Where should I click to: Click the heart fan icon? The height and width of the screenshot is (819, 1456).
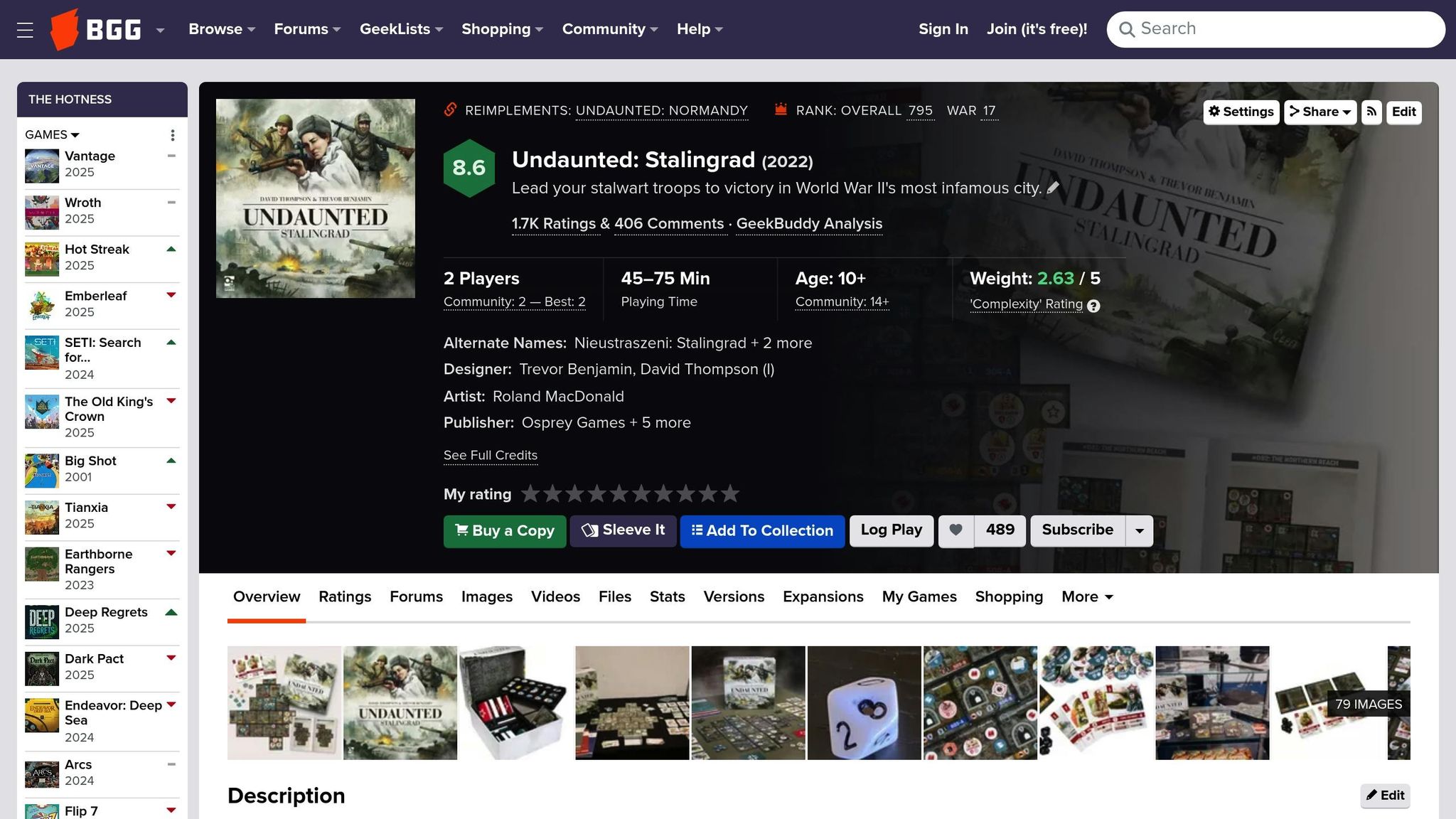pyautogui.click(x=956, y=530)
